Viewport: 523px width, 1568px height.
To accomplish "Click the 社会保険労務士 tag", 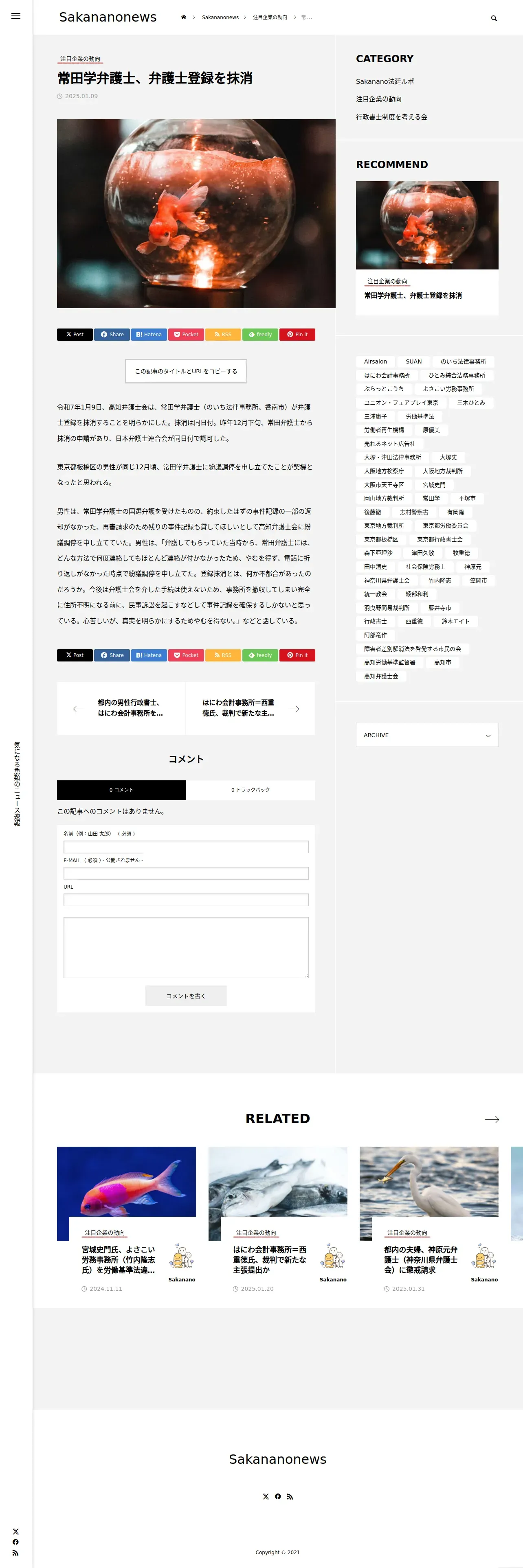I will [426, 566].
